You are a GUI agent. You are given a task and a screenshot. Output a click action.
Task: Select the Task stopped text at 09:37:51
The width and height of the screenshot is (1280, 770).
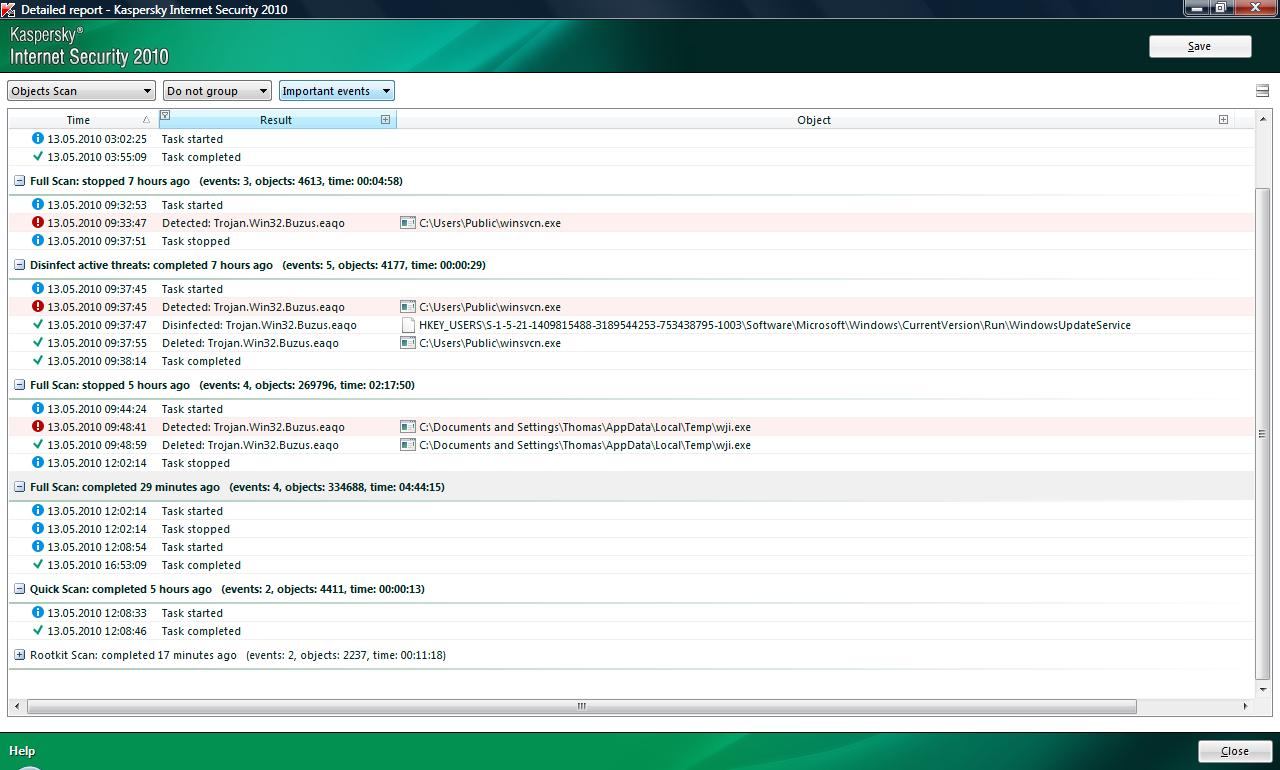click(196, 241)
